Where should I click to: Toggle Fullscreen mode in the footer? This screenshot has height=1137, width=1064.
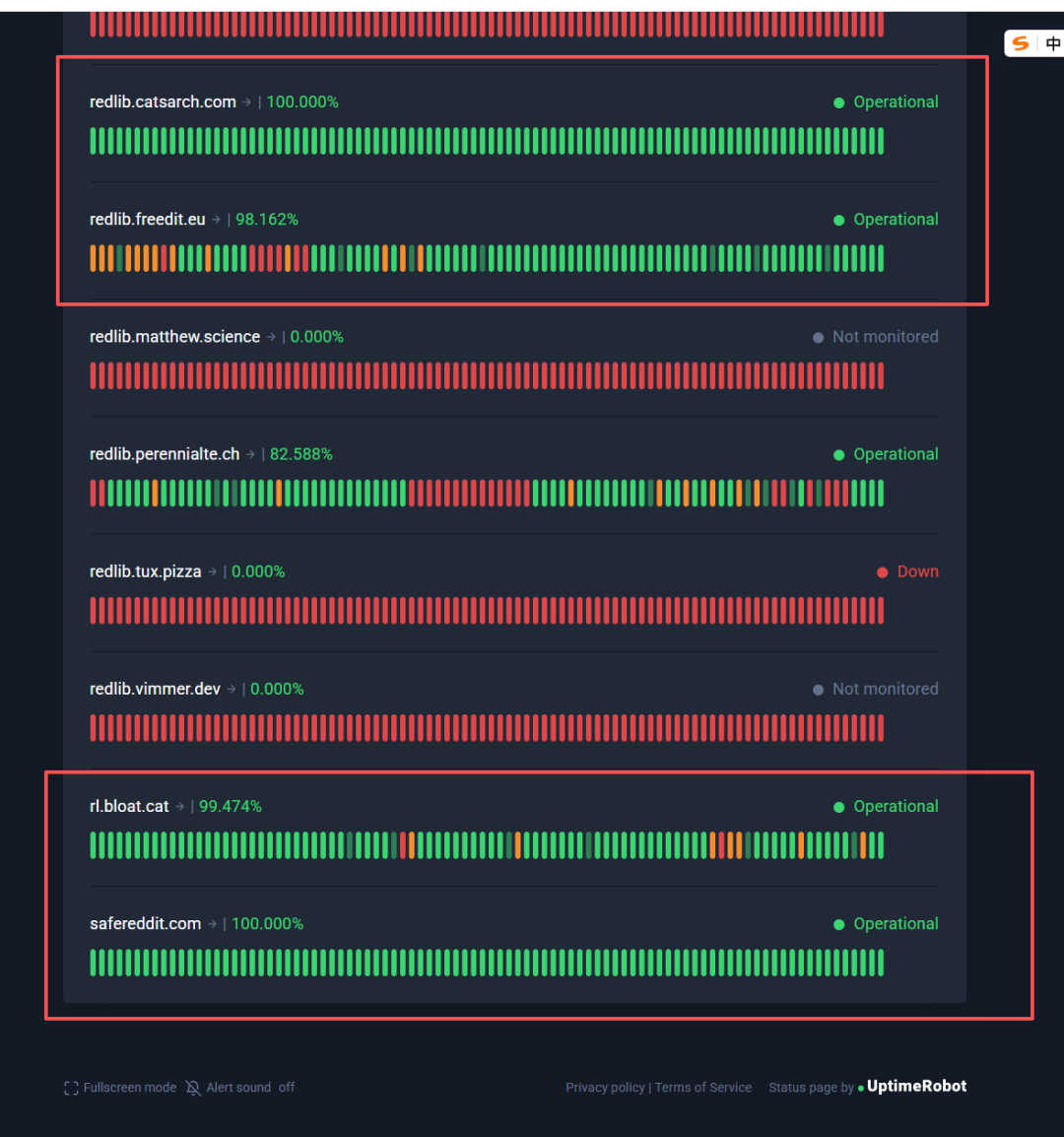pos(120,1088)
